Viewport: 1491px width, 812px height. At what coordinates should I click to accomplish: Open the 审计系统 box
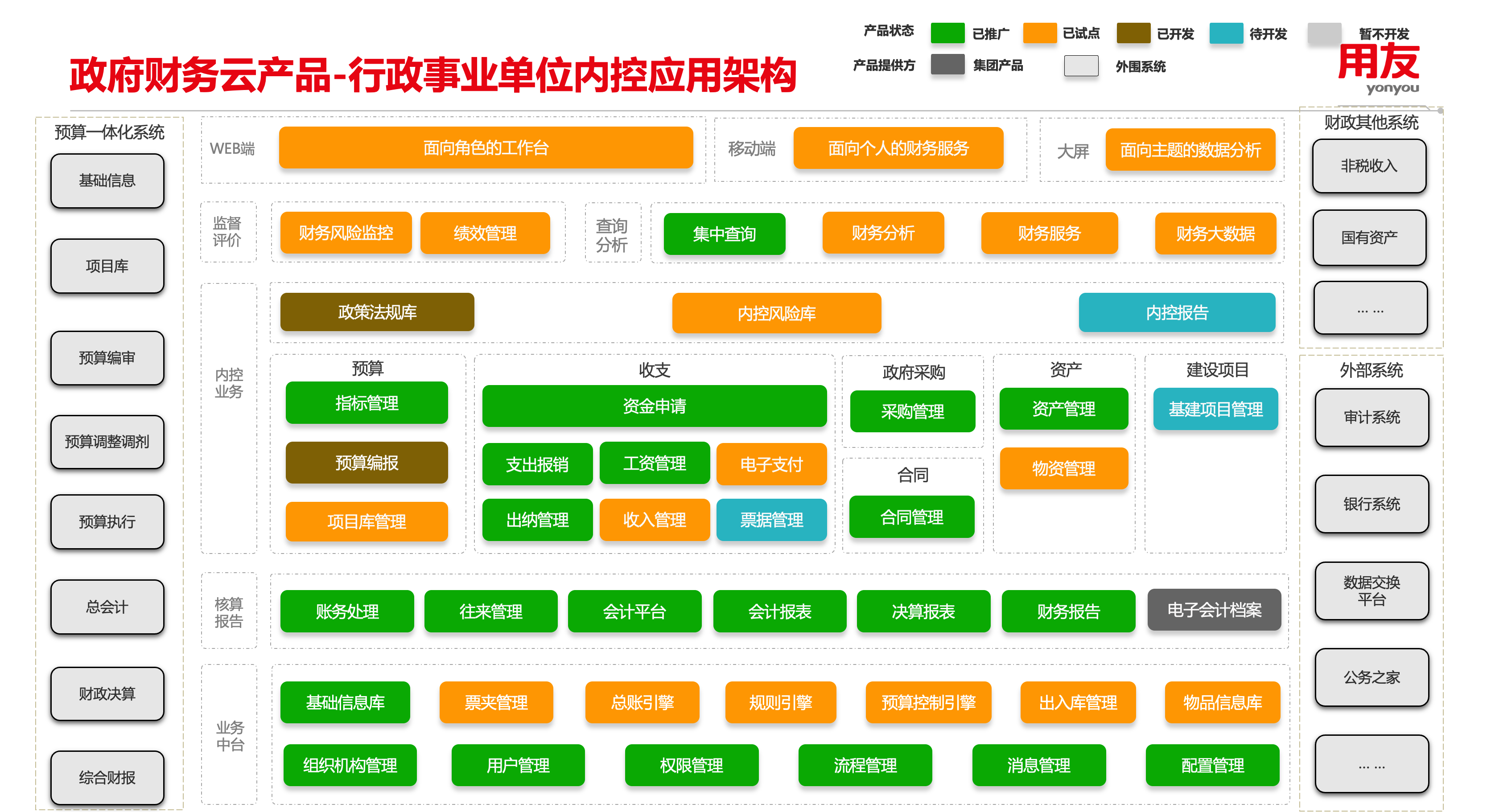point(1371,417)
